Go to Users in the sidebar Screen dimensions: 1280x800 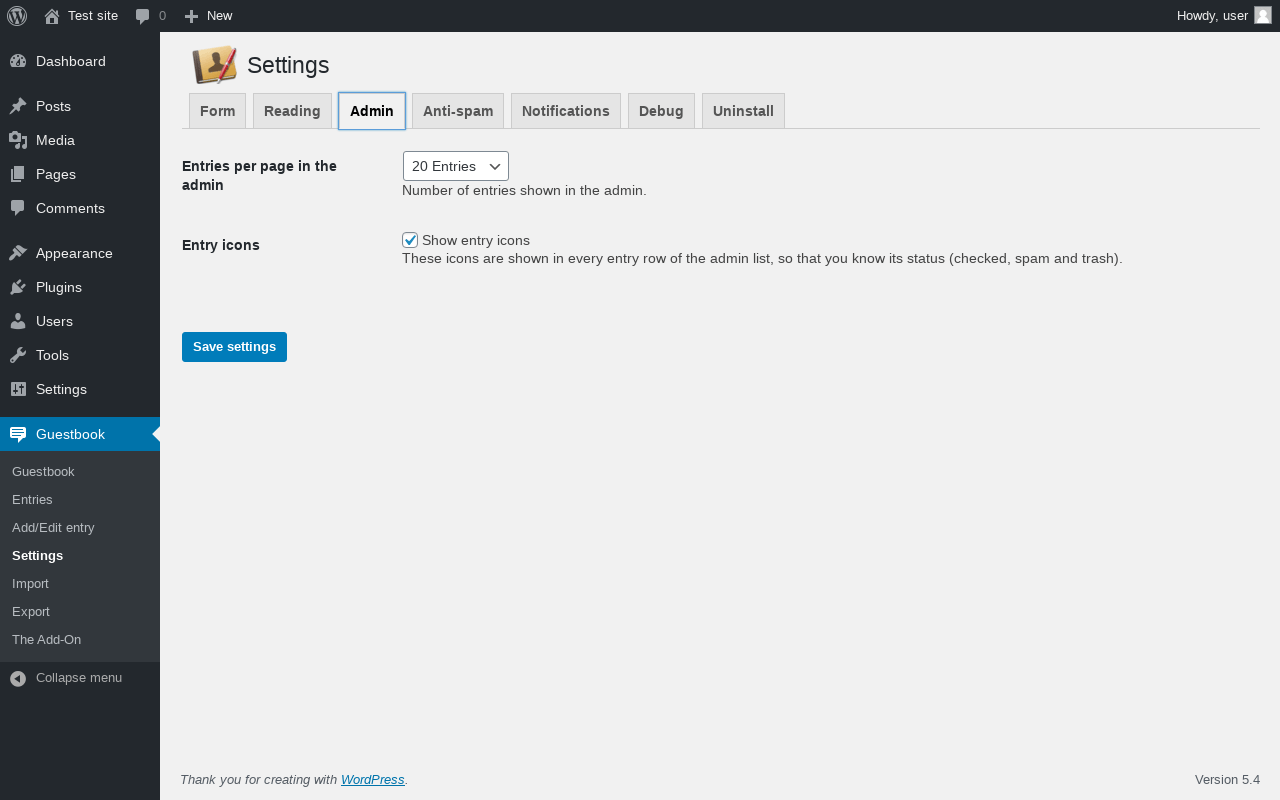[x=80, y=321]
